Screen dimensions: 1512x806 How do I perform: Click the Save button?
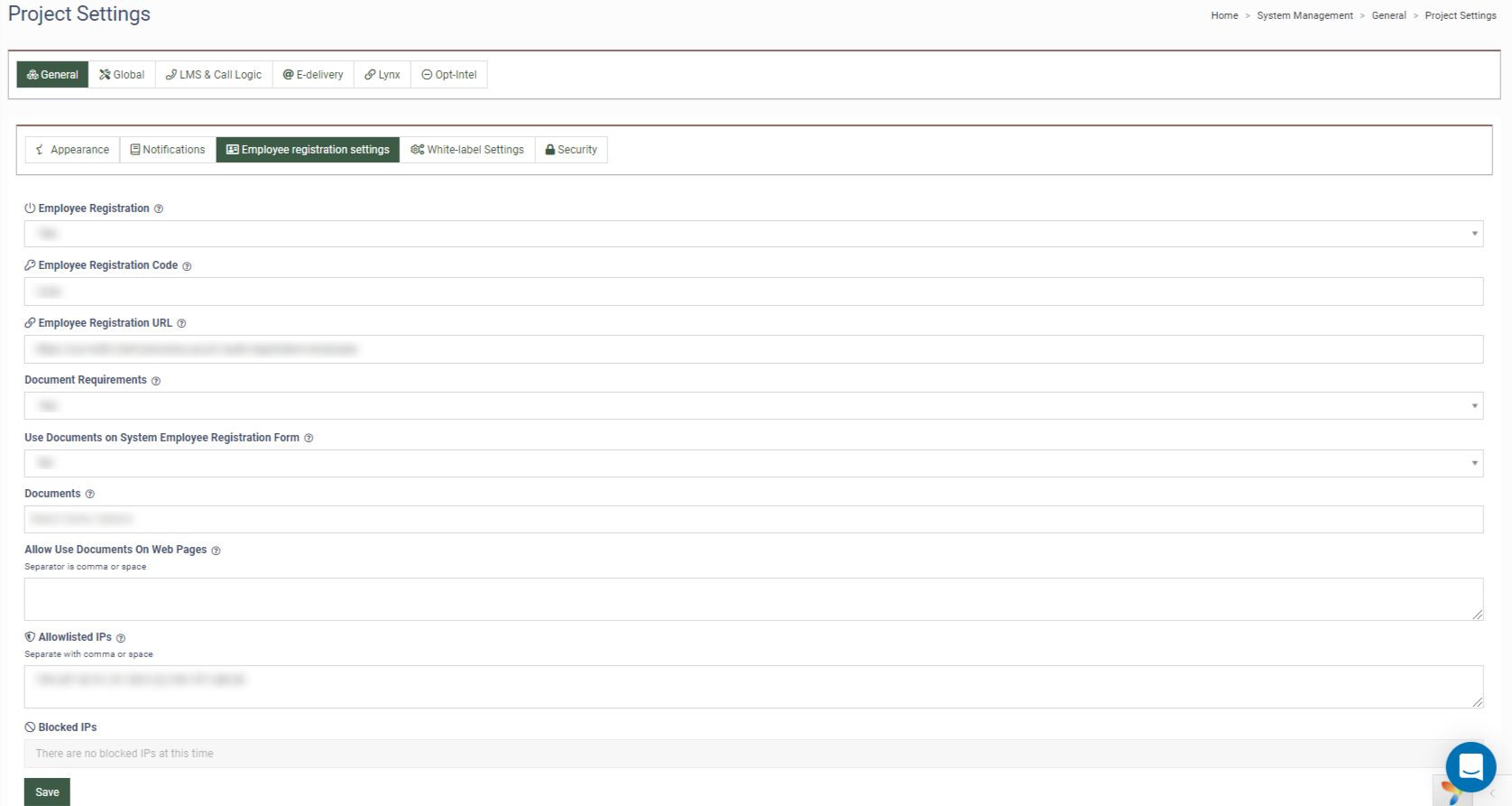tap(47, 792)
